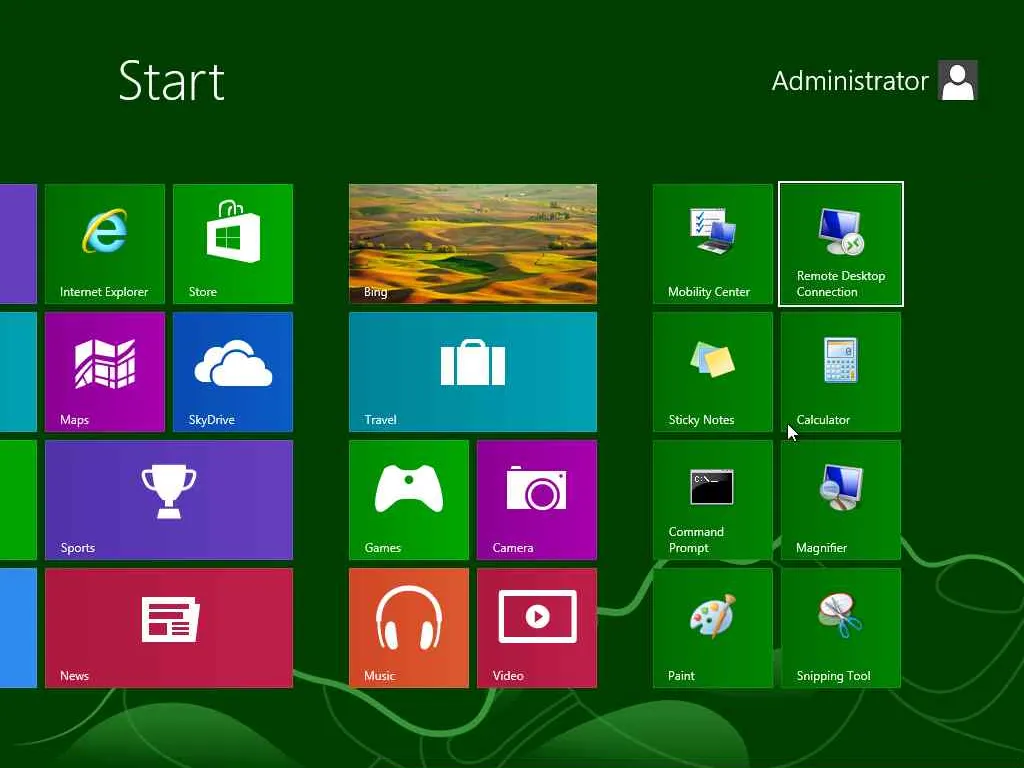Open the Music tile
Image resolution: width=1024 pixels, height=768 pixels.
pos(409,628)
